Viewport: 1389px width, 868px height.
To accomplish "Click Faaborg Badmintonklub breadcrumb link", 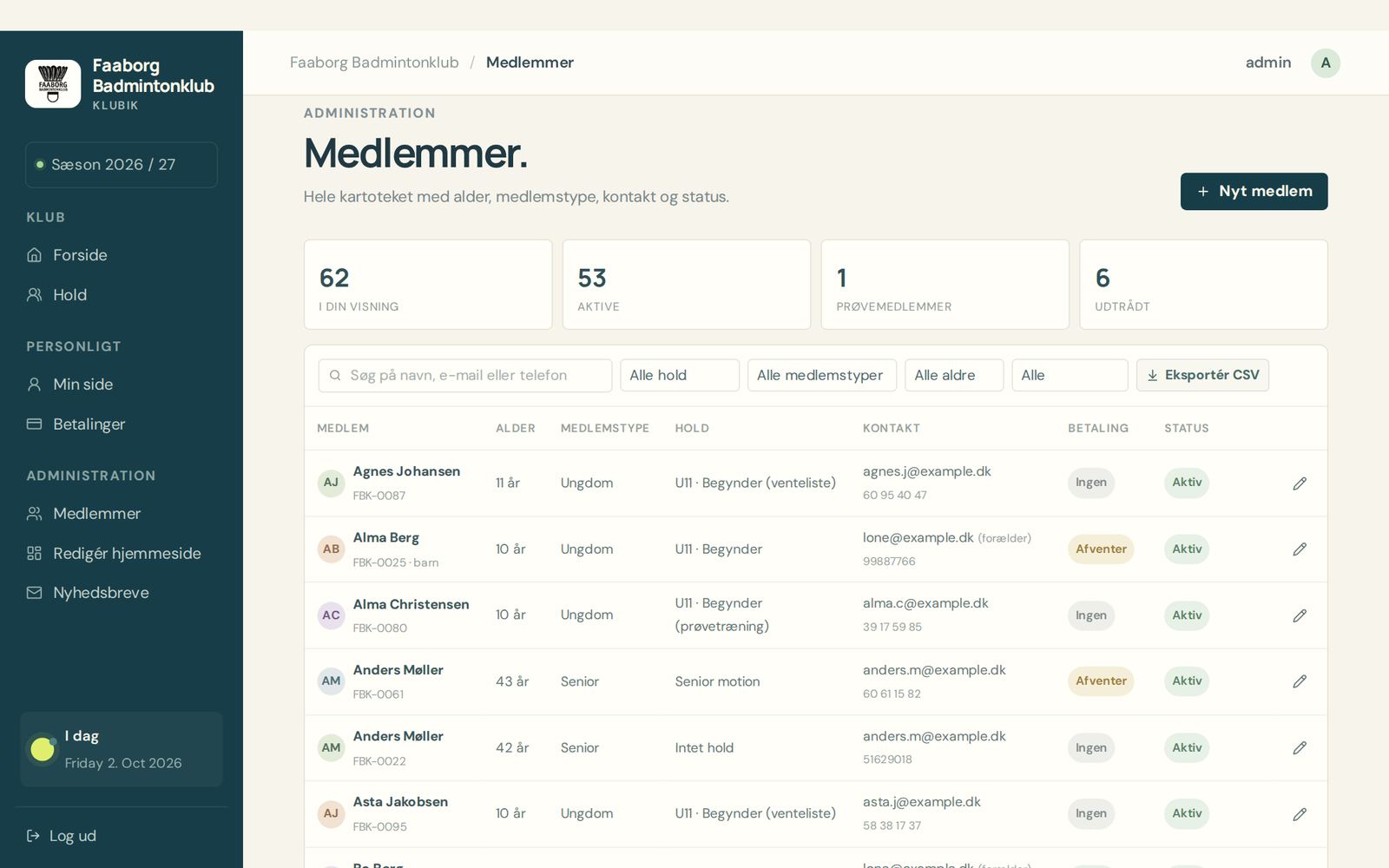I will pyautogui.click(x=374, y=62).
